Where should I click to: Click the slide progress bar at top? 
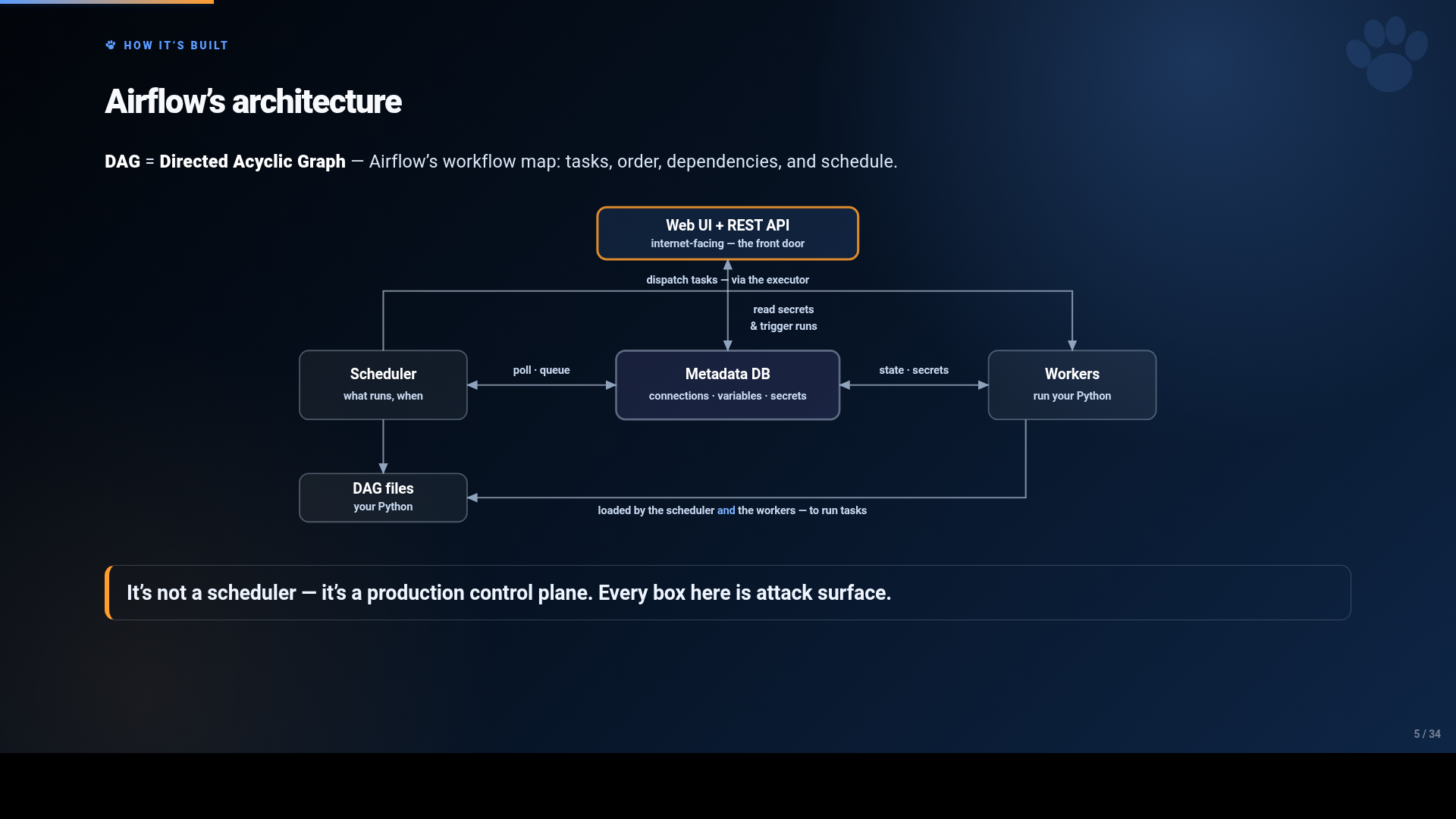click(107, 2)
